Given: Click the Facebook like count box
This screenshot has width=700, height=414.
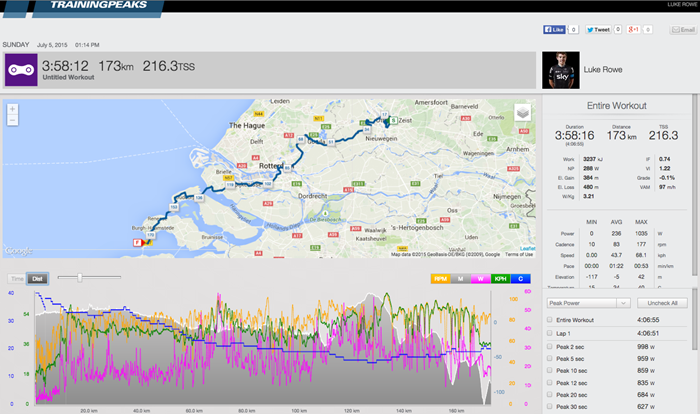Looking at the screenshot, I should [x=573, y=29].
